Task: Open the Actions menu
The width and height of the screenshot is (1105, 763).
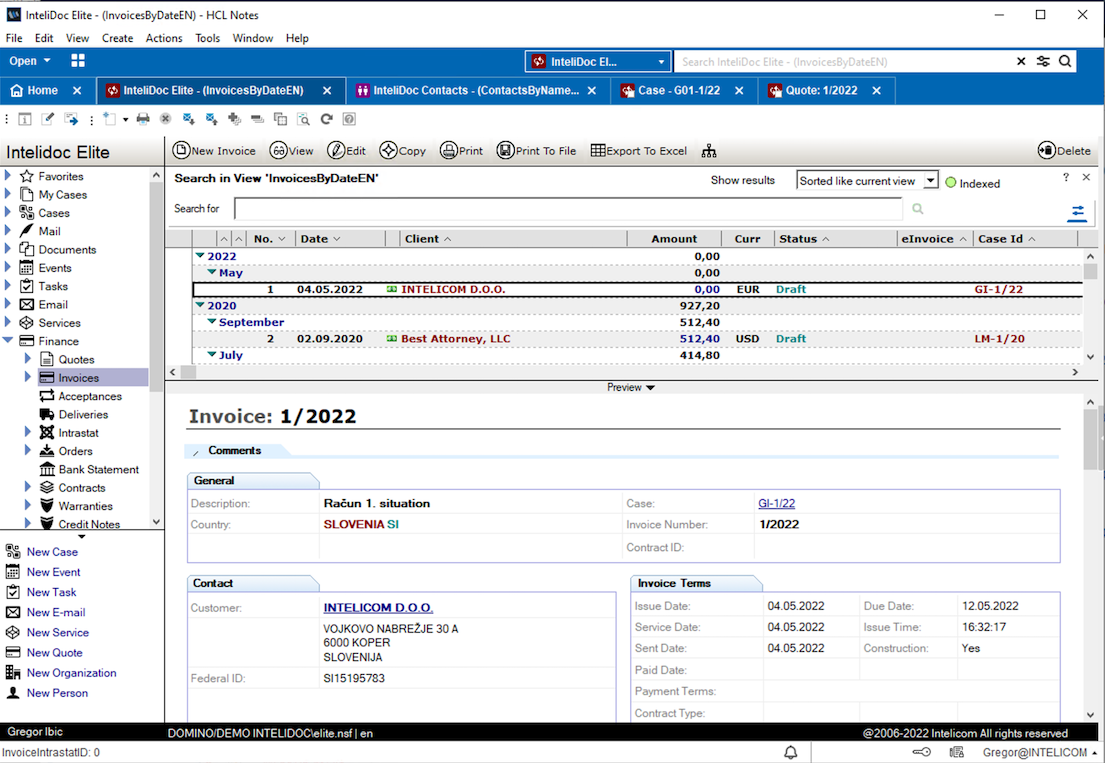Action: click(163, 38)
